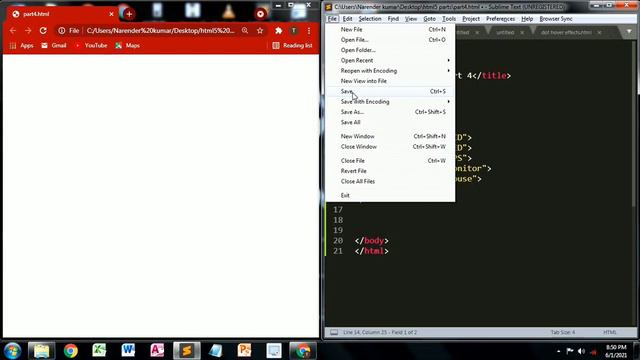Open YouTube bookmark
Viewport: 640px width, 360px height.
[x=91, y=45]
